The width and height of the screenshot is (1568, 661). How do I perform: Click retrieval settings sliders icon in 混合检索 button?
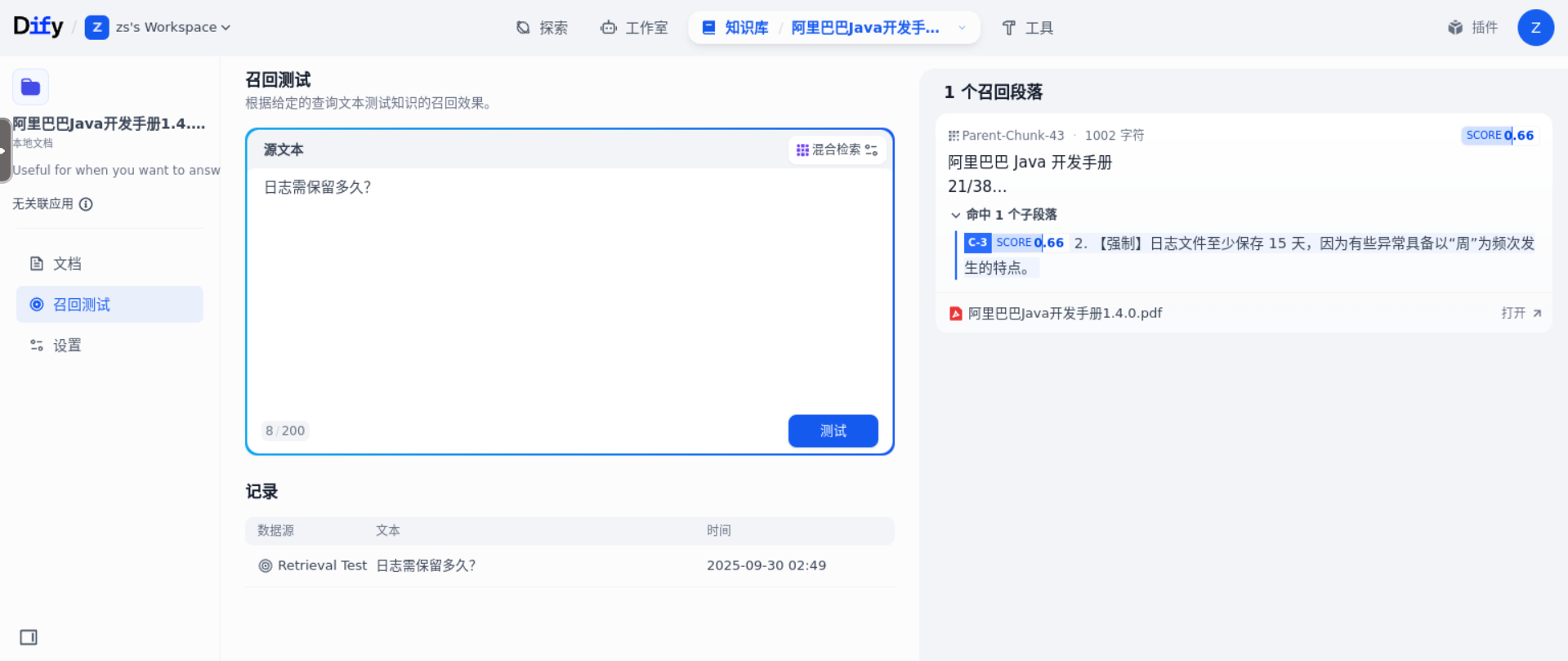pos(871,150)
